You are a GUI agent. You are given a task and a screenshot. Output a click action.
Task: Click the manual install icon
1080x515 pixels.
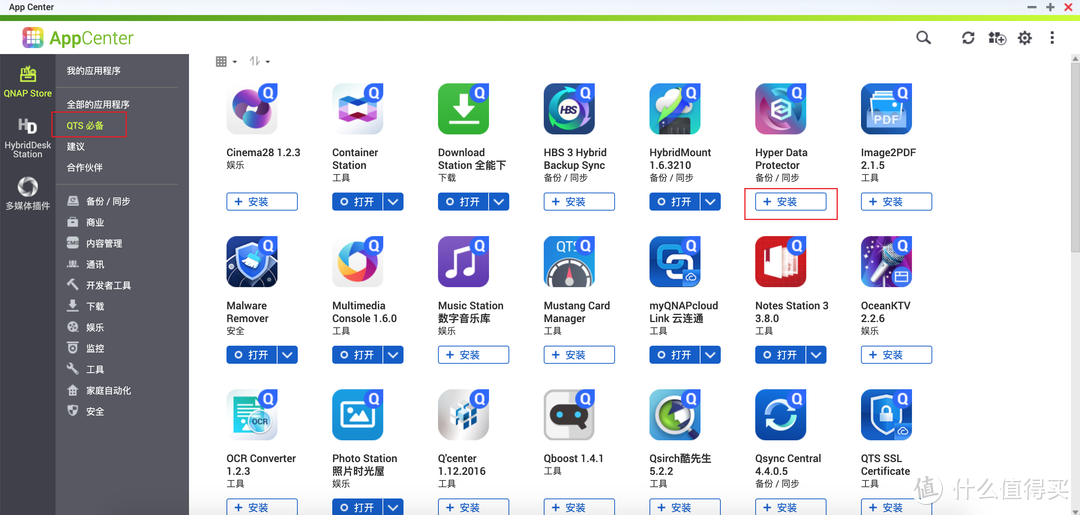(x=997, y=38)
